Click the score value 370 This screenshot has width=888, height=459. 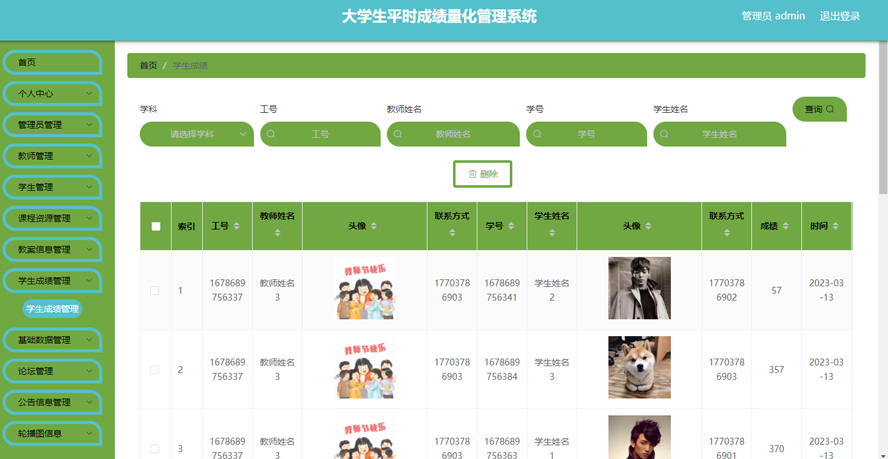click(x=776, y=449)
